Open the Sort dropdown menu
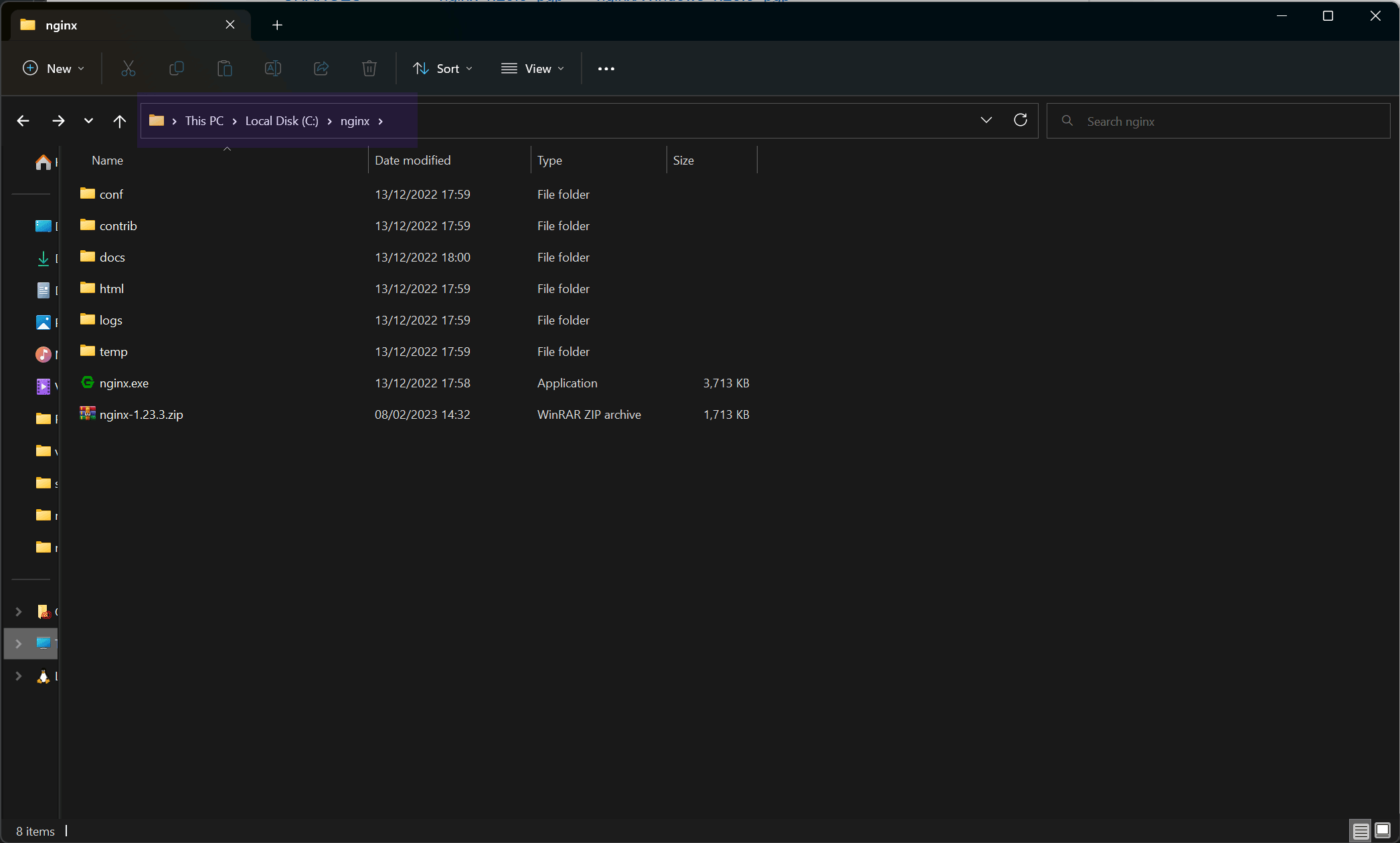The image size is (1400, 843). [443, 68]
